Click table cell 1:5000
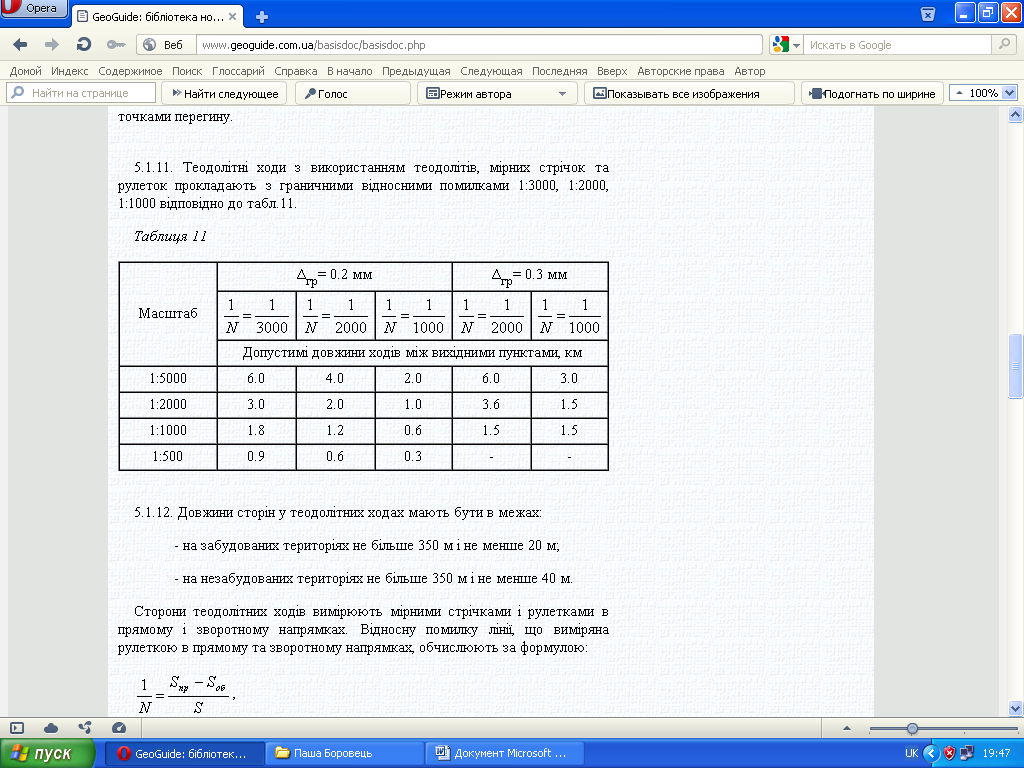1024x768 pixels. click(168, 378)
